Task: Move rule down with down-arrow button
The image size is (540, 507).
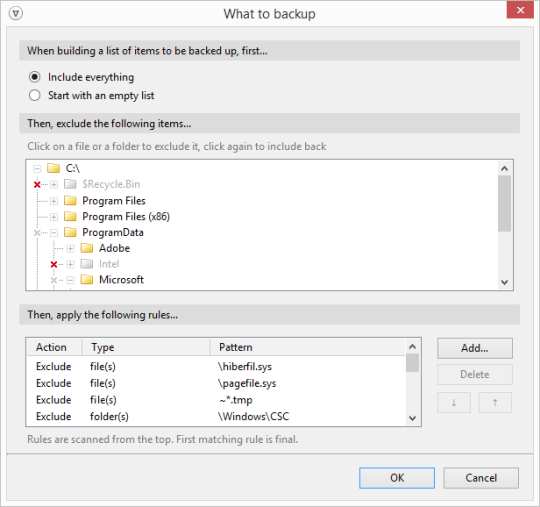Action: (x=454, y=402)
